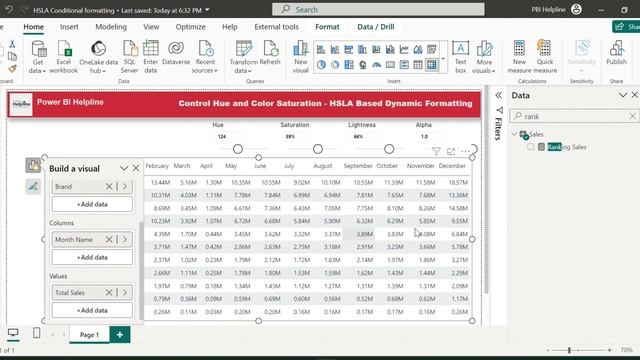Screen dimensions: 640x360
Task: Expand options arrow for Brand field
Action: coord(125,187)
